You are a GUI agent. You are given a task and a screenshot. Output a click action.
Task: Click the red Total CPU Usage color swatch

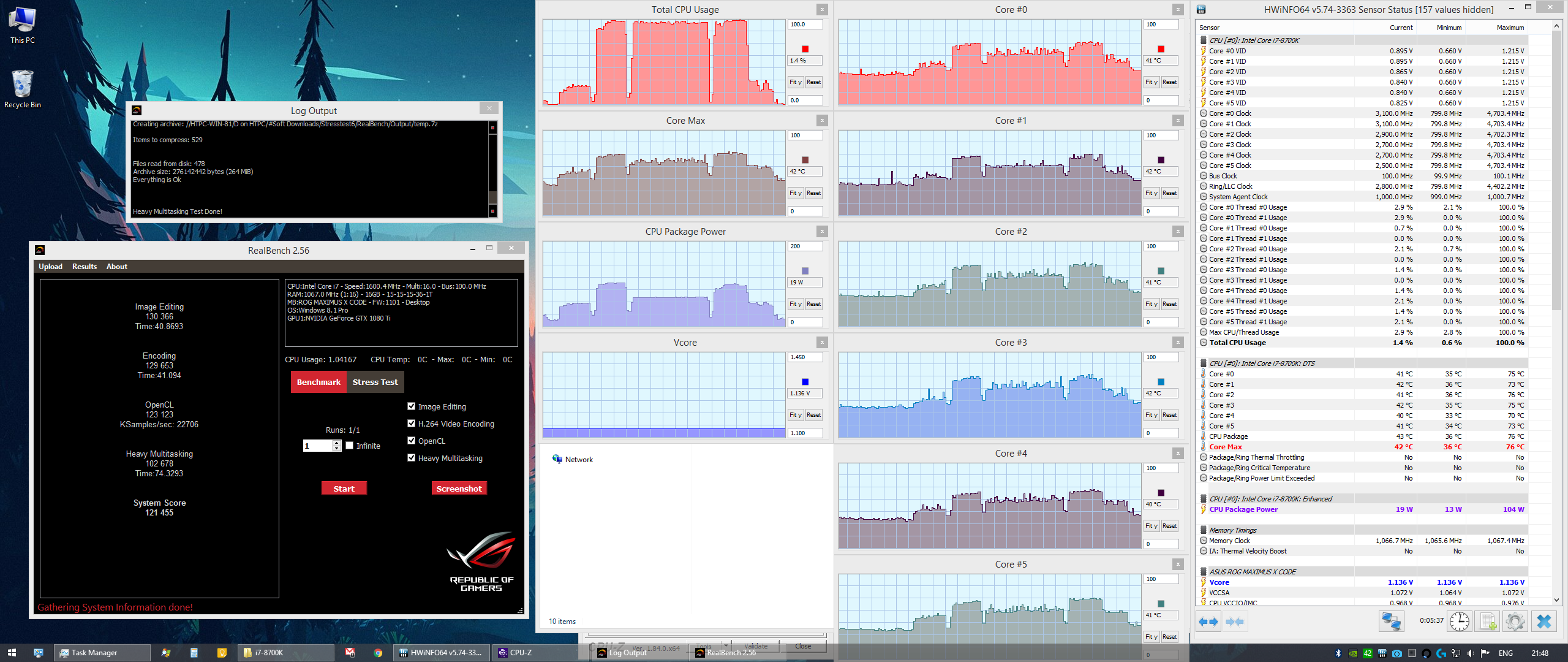pos(805,49)
